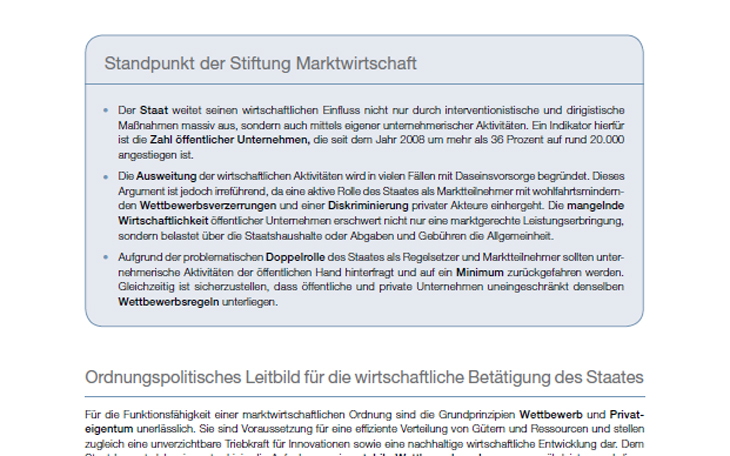Click the bold word "Minimum"
This screenshot has height=456, width=730.
pyautogui.click(x=480, y=271)
